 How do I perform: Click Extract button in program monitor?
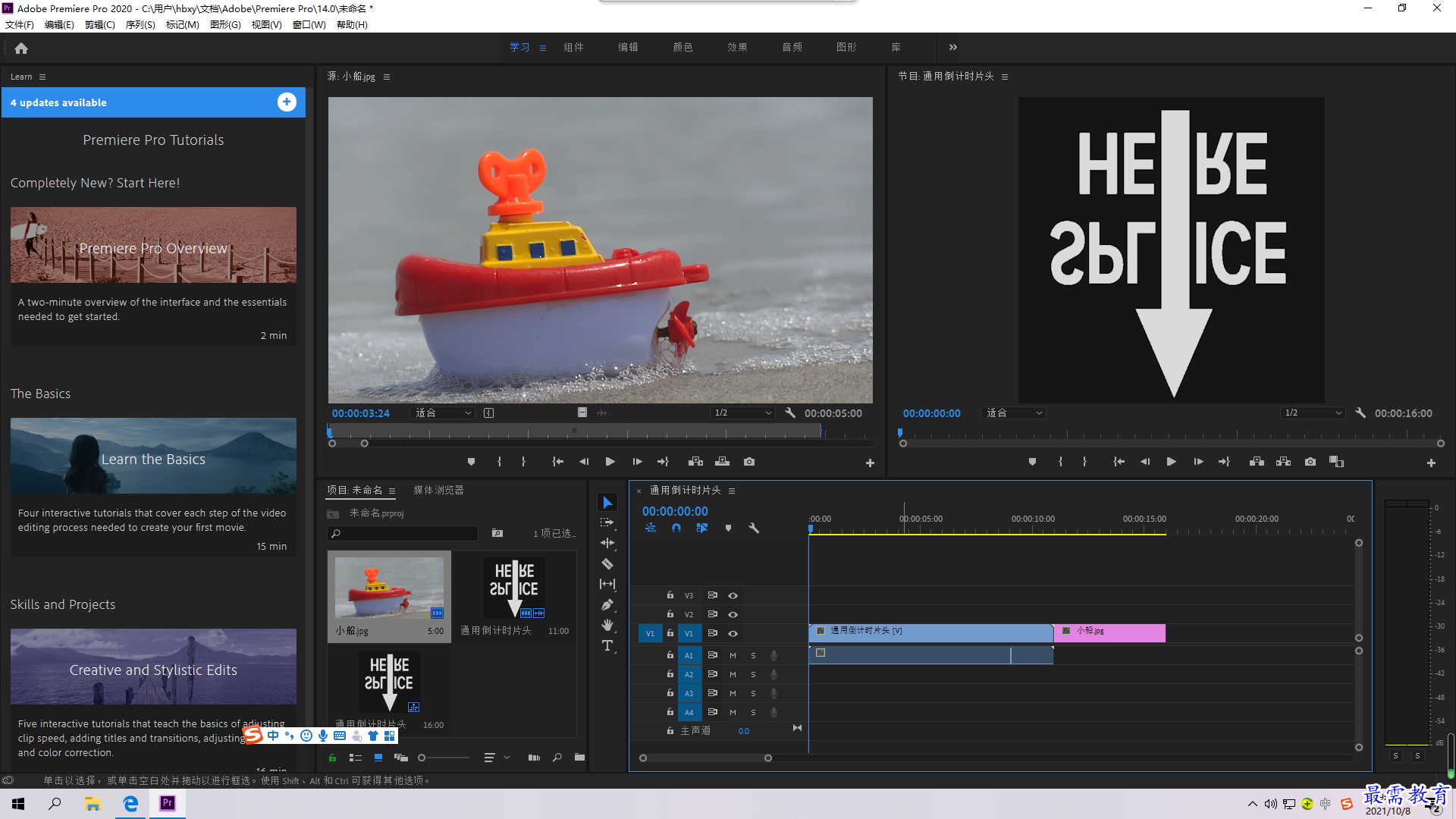(x=1284, y=462)
